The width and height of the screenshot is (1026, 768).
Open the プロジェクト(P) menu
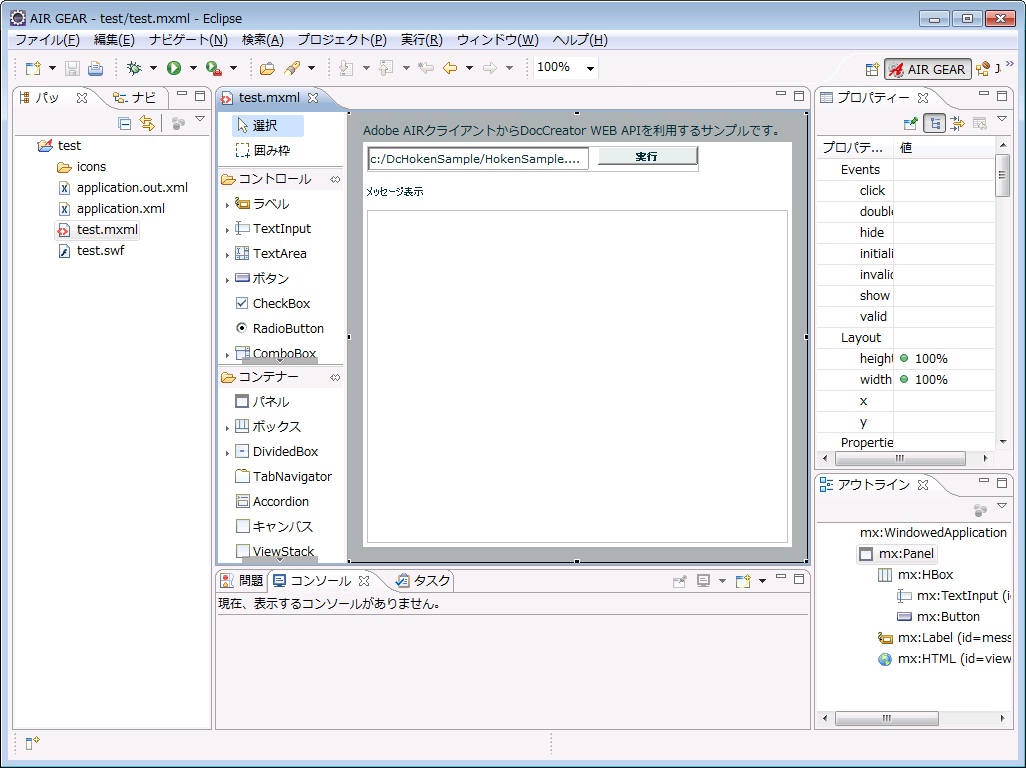coord(342,40)
